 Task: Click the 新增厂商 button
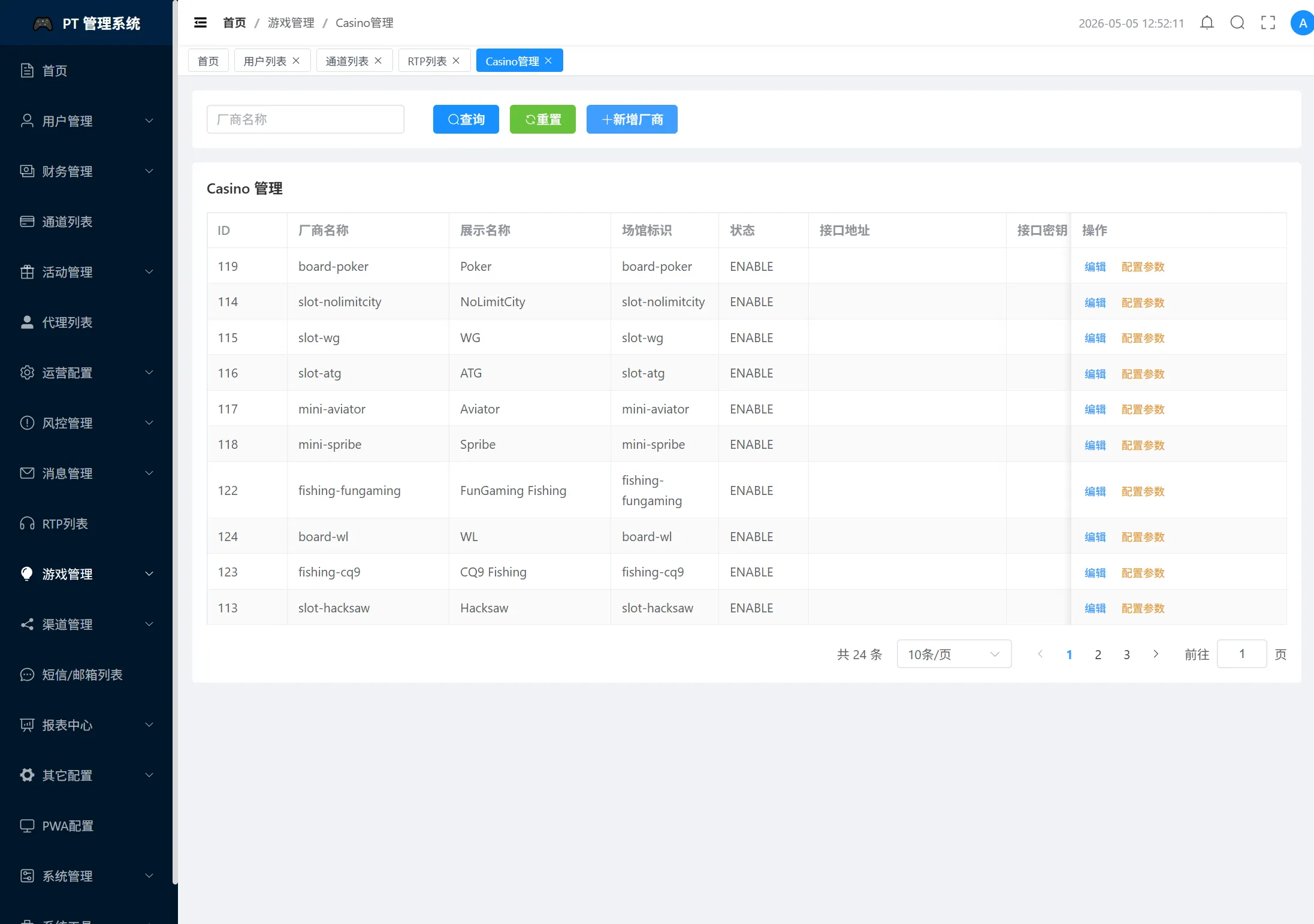click(x=632, y=119)
